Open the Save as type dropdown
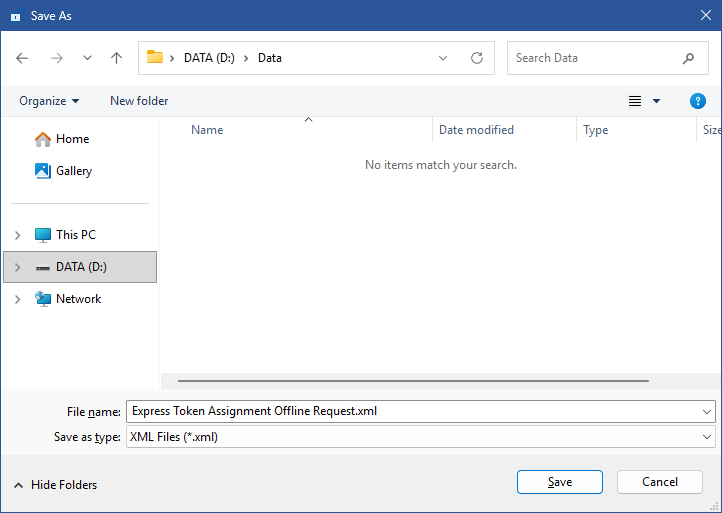Image resolution: width=722 pixels, height=513 pixels. pos(708,437)
